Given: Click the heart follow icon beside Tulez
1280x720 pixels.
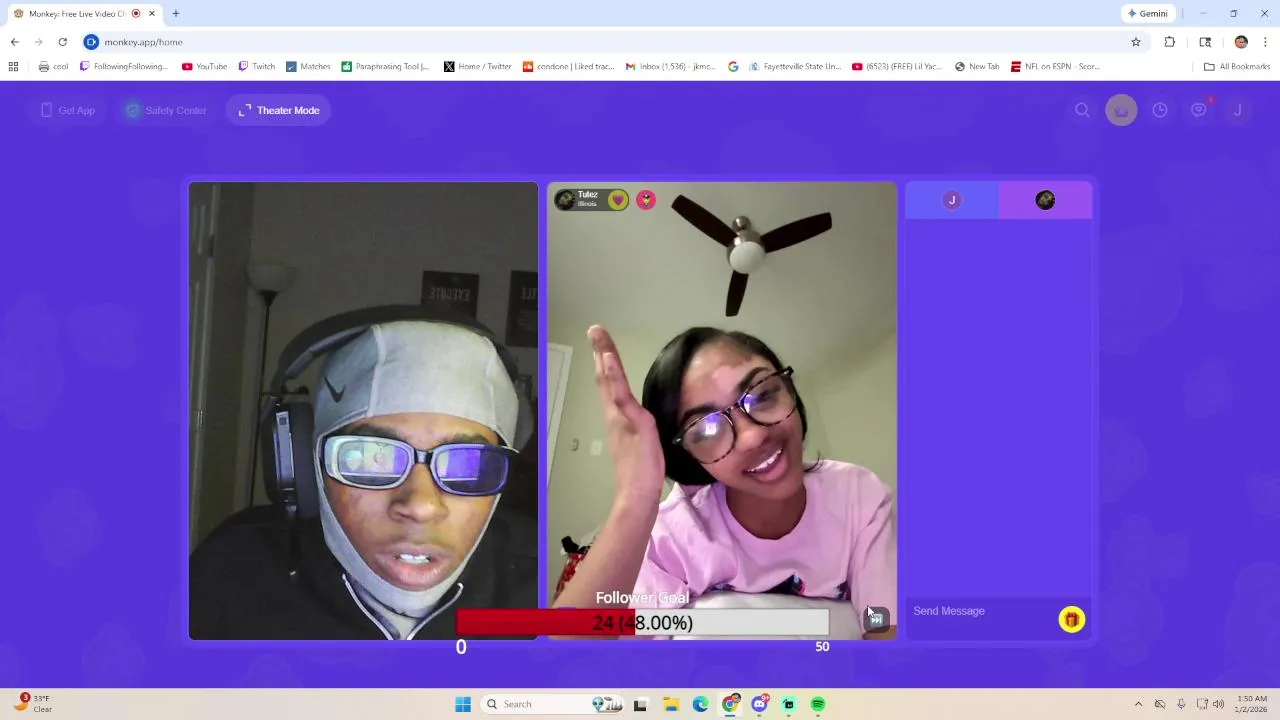Looking at the screenshot, I should 618,200.
